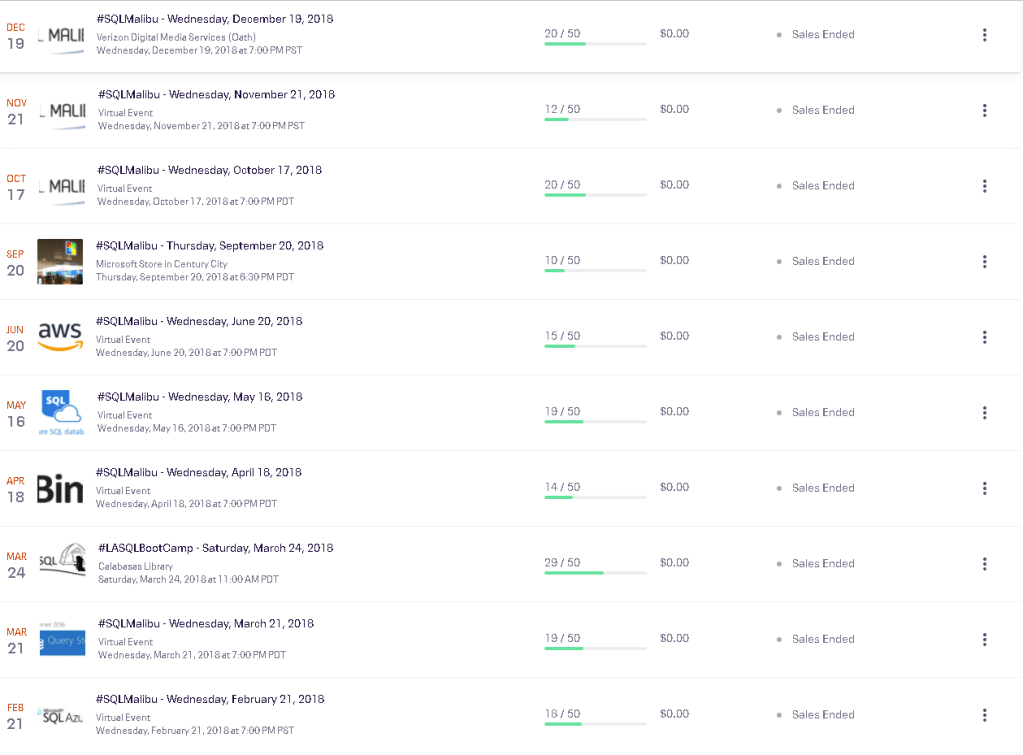1023x755 pixels.
Task: Open options menu for February 21 event
Action: (984, 715)
